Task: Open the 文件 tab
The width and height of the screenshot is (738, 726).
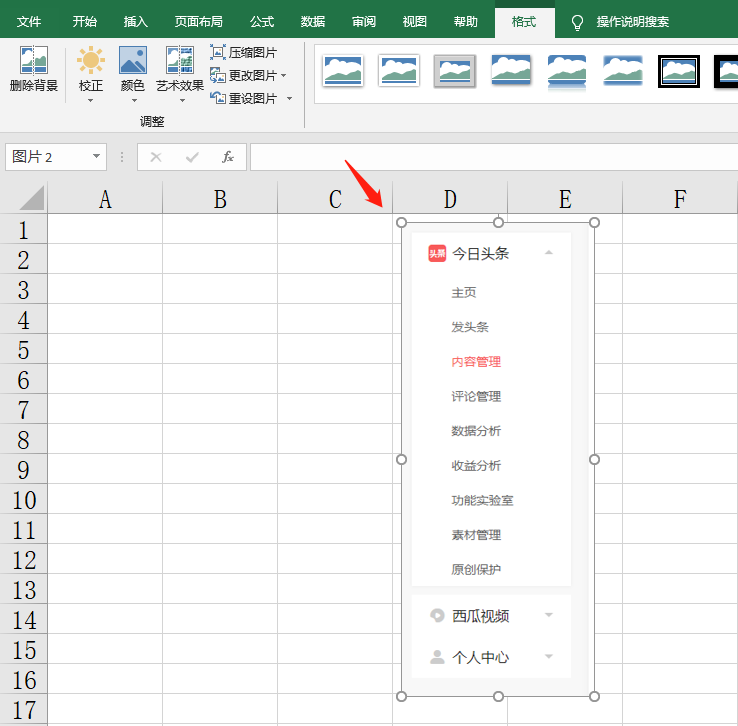Action: pyautogui.click(x=29, y=22)
